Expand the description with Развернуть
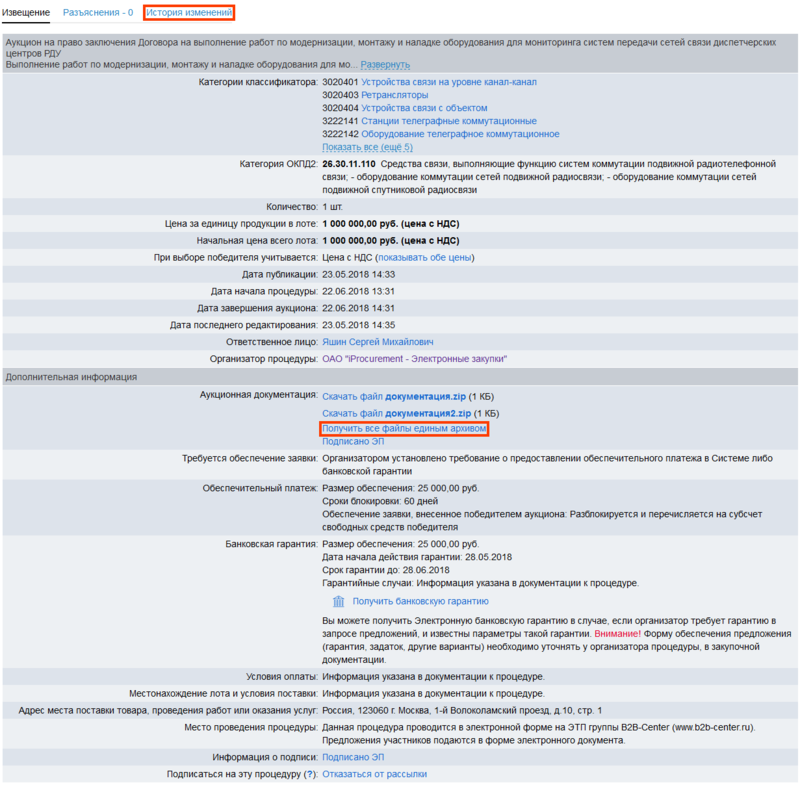The height and width of the screenshot is (785, 800). click(385, 64)
